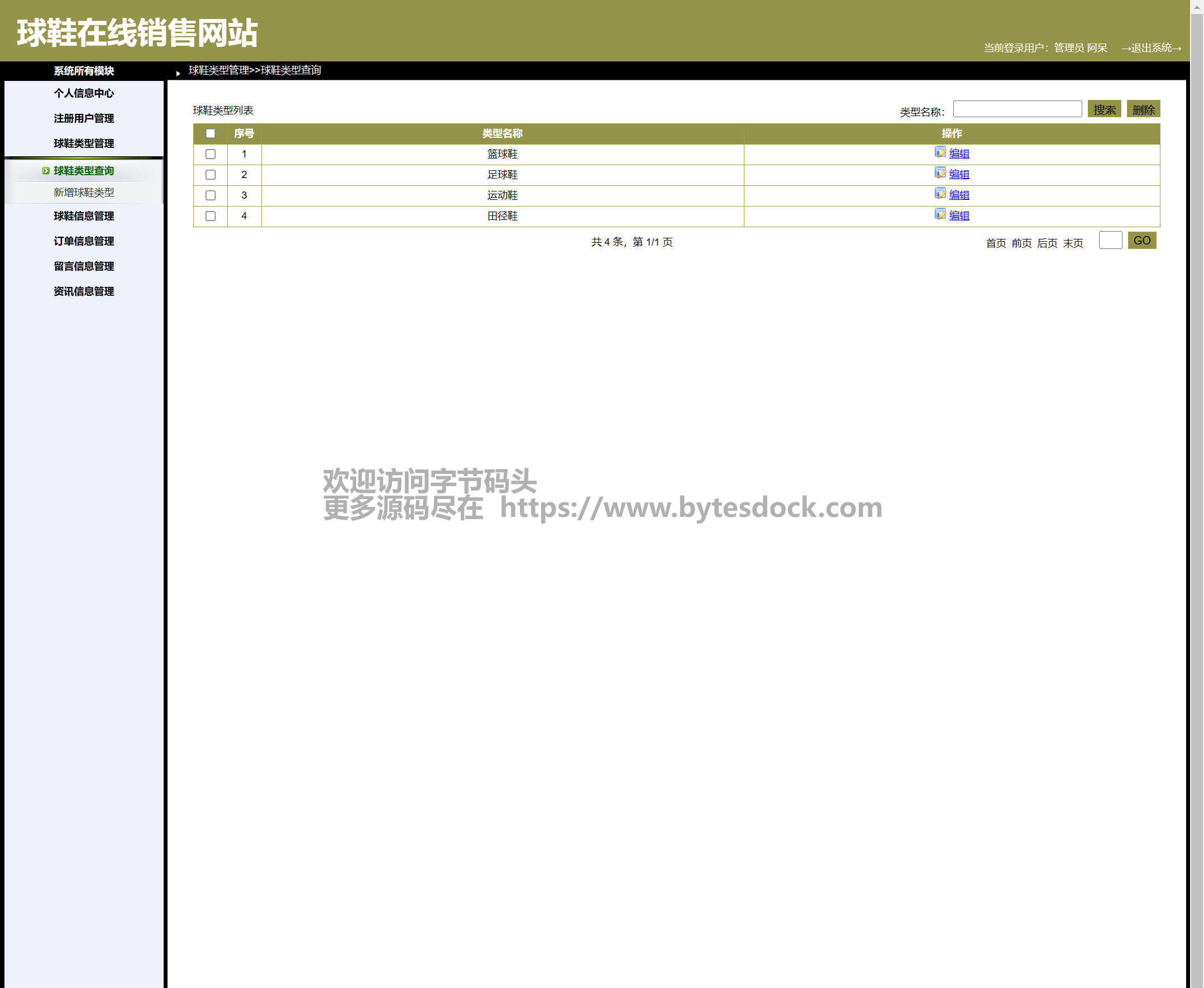This screenshot has height=988, width=1204.
Task: Click edit icon for 篮球鞋 row
Action: pyautogui.click(x=940, y=152)
